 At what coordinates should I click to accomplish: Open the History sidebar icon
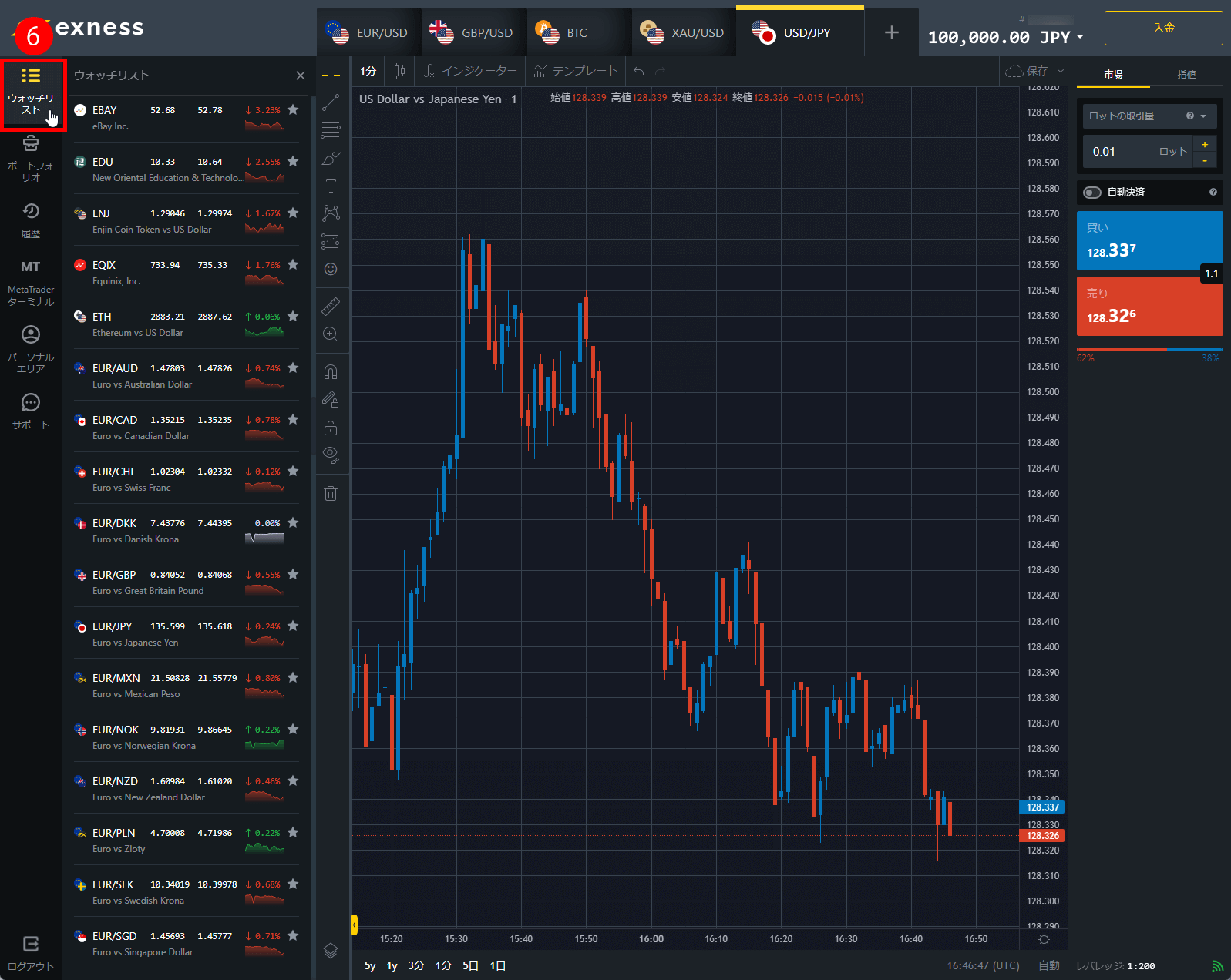tap(31, 220)
